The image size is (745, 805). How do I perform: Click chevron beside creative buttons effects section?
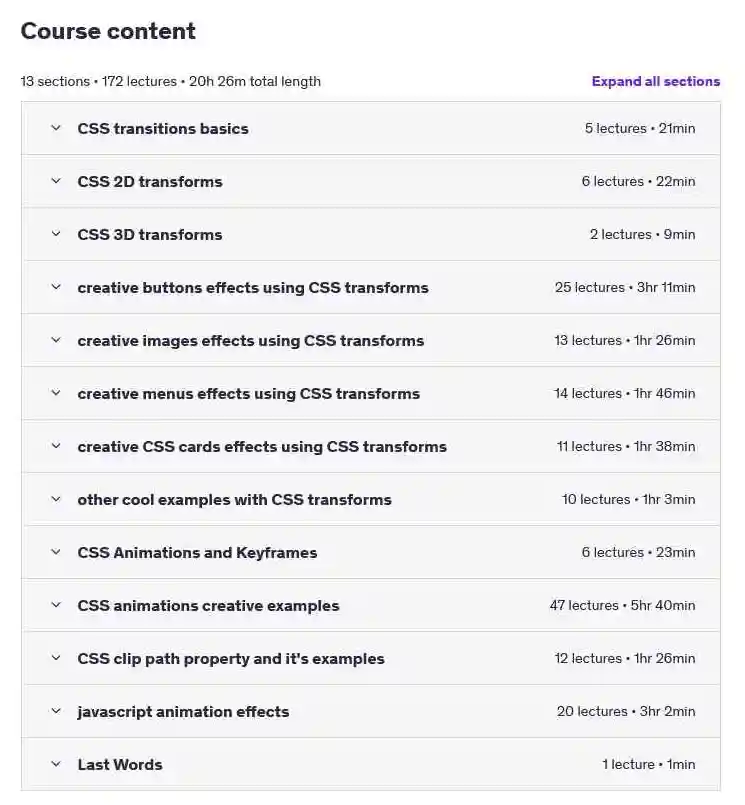pyautogui.click(x=56, y=288)
